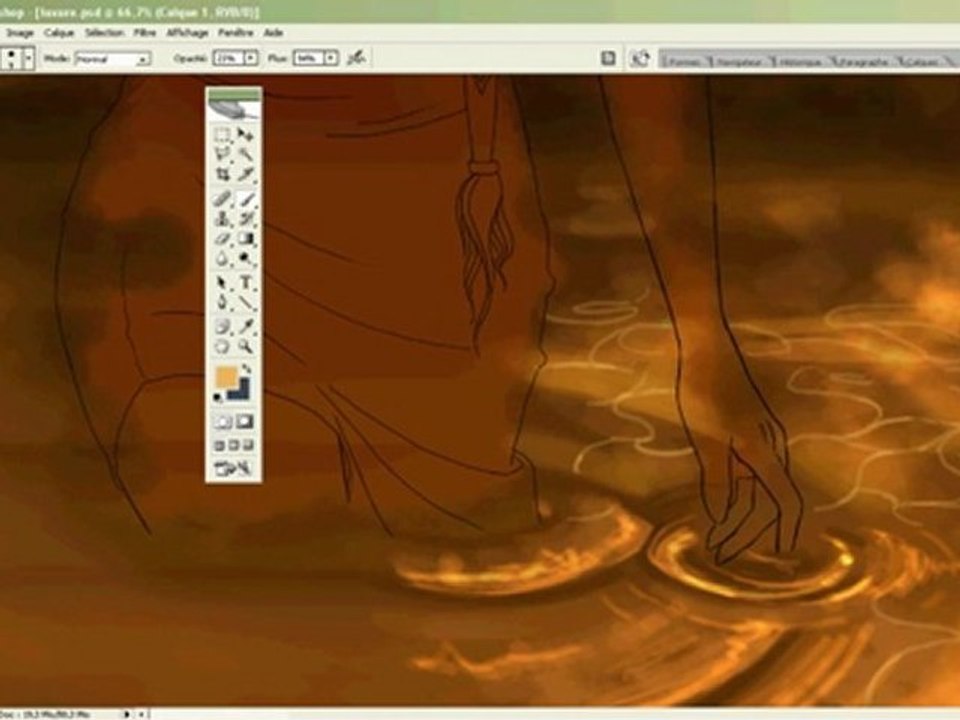The height and width of the screenshot is (720, 960).
Task: Open the Filtre menu
Action: pyautogui.click(x=144, y=32)
